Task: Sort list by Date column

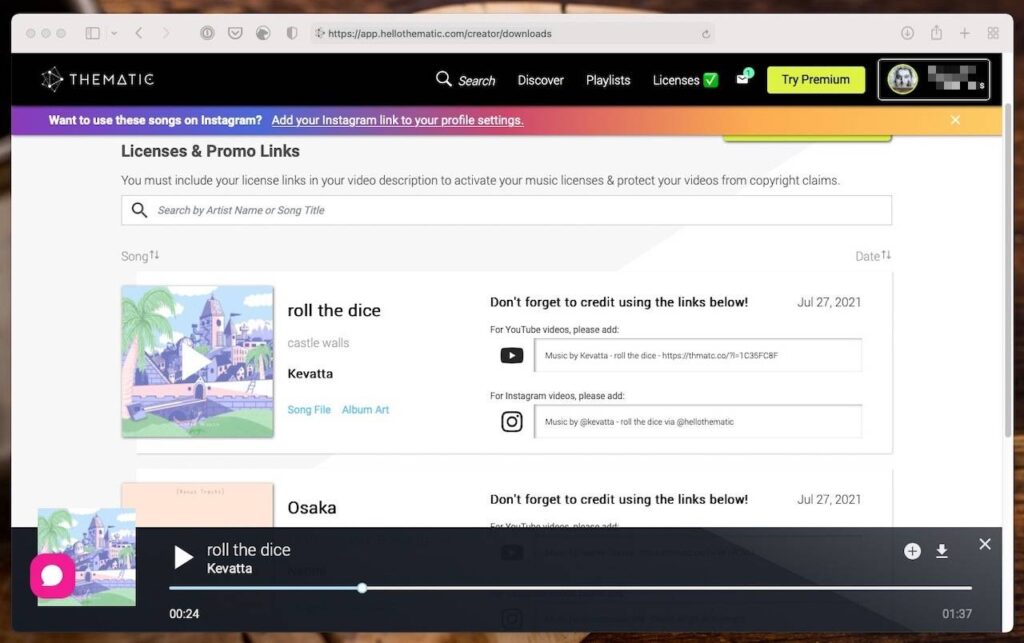Action: tap(872, 256)
